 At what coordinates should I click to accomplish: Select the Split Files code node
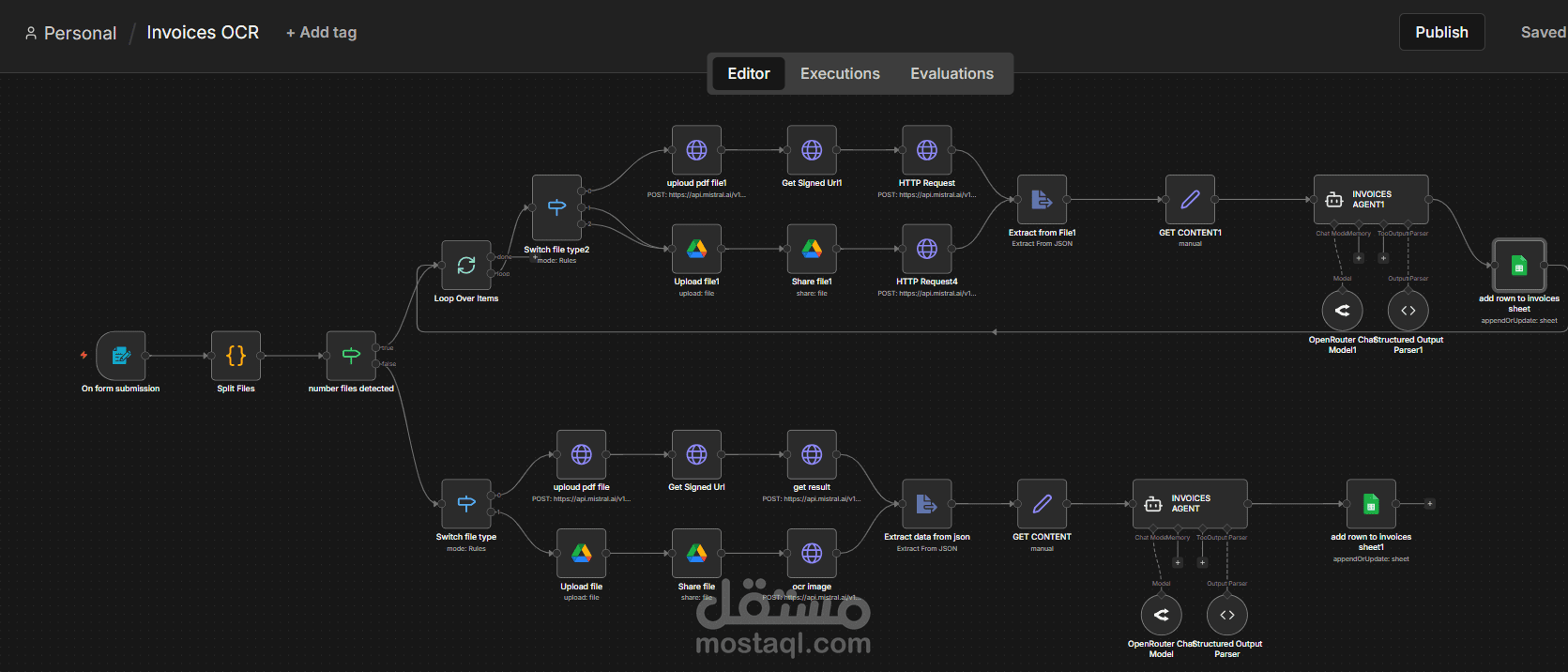click(x=236, y=356)
